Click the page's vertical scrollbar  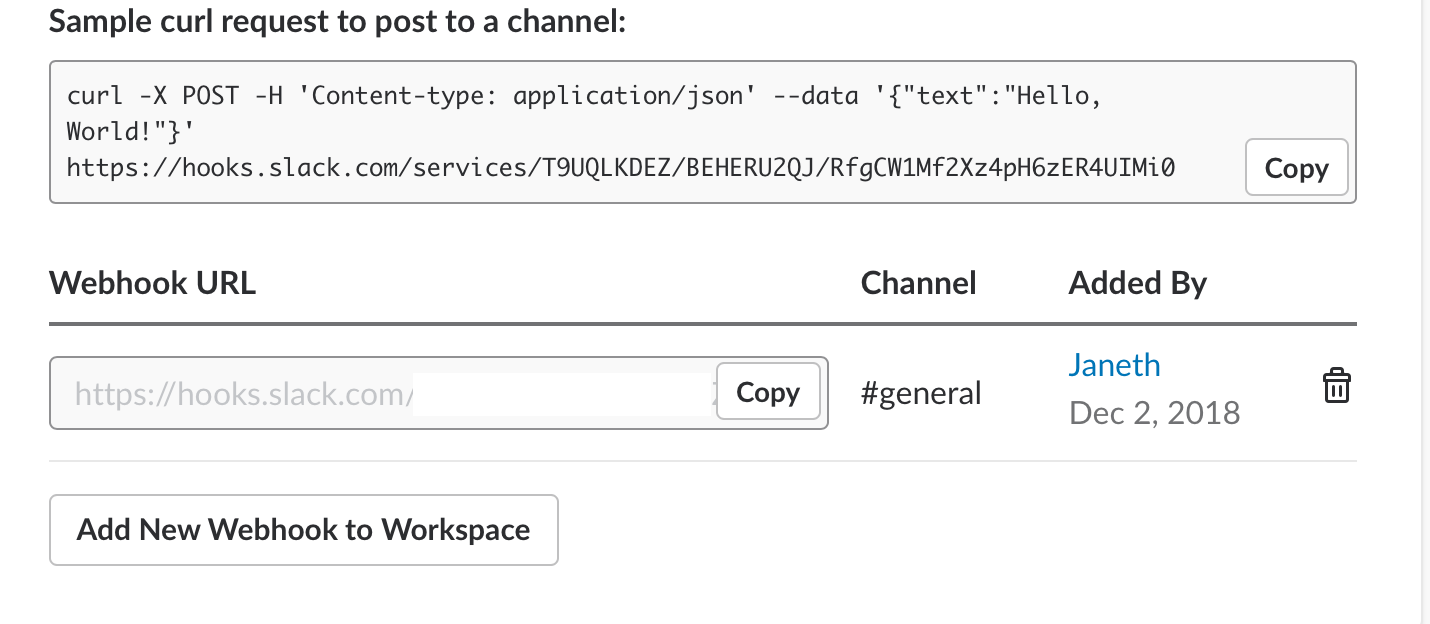1425,300
